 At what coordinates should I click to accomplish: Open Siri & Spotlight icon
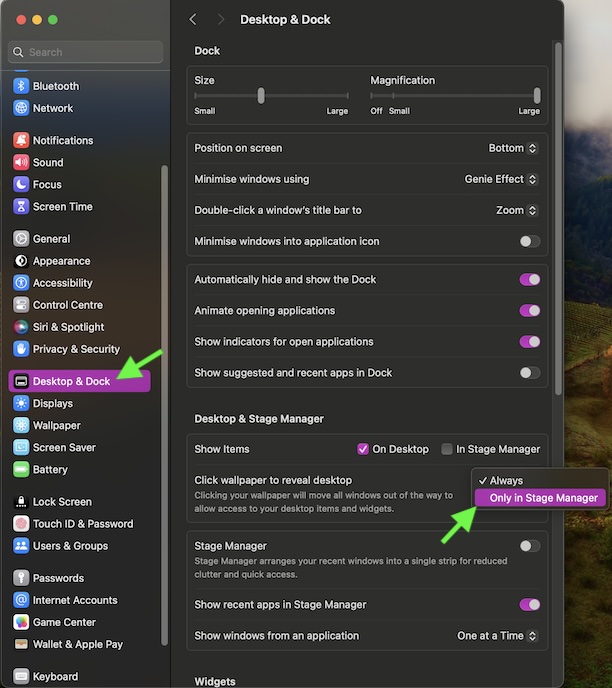[x=20, y=327]
